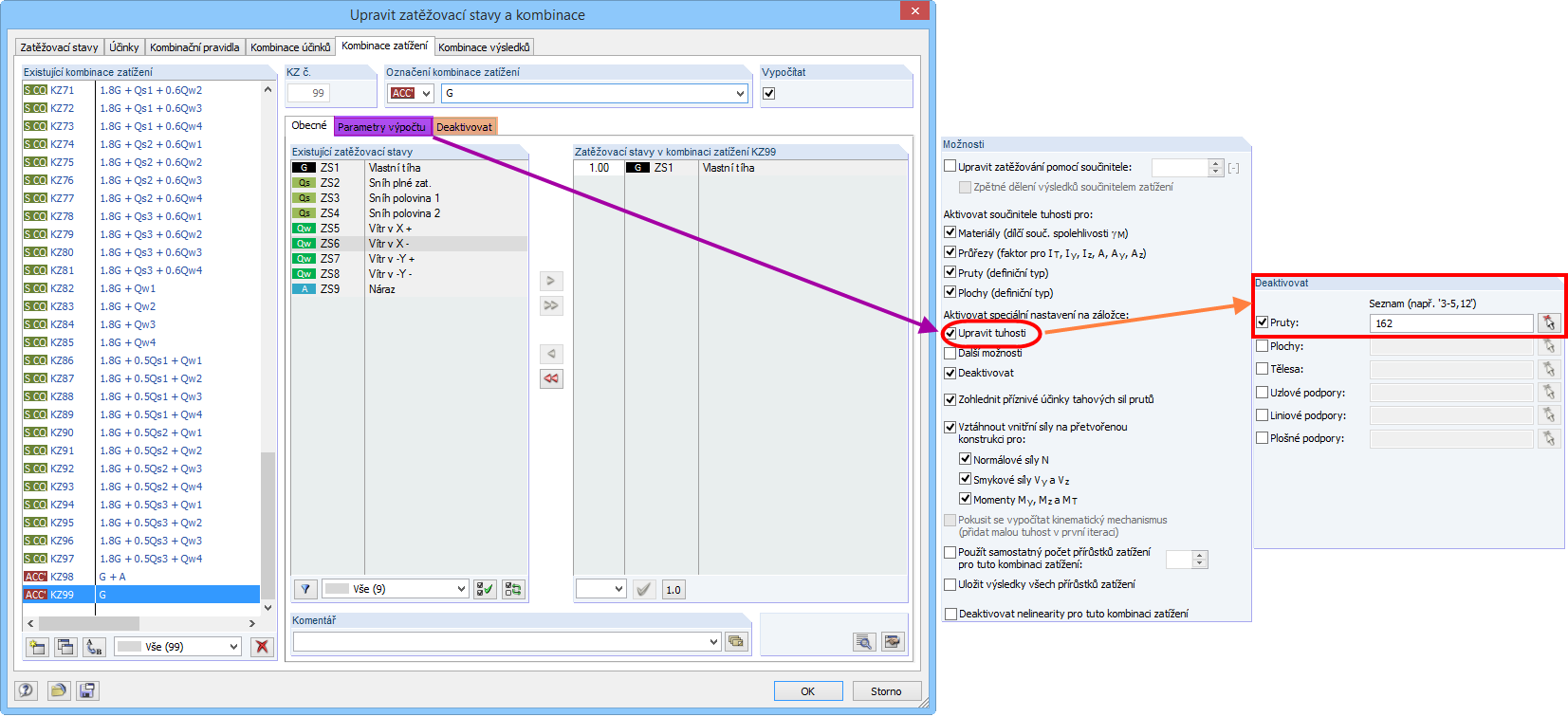Copy the selected load combination icon
The height and width of the screenshot is (717, 1568).
point(65,647)
